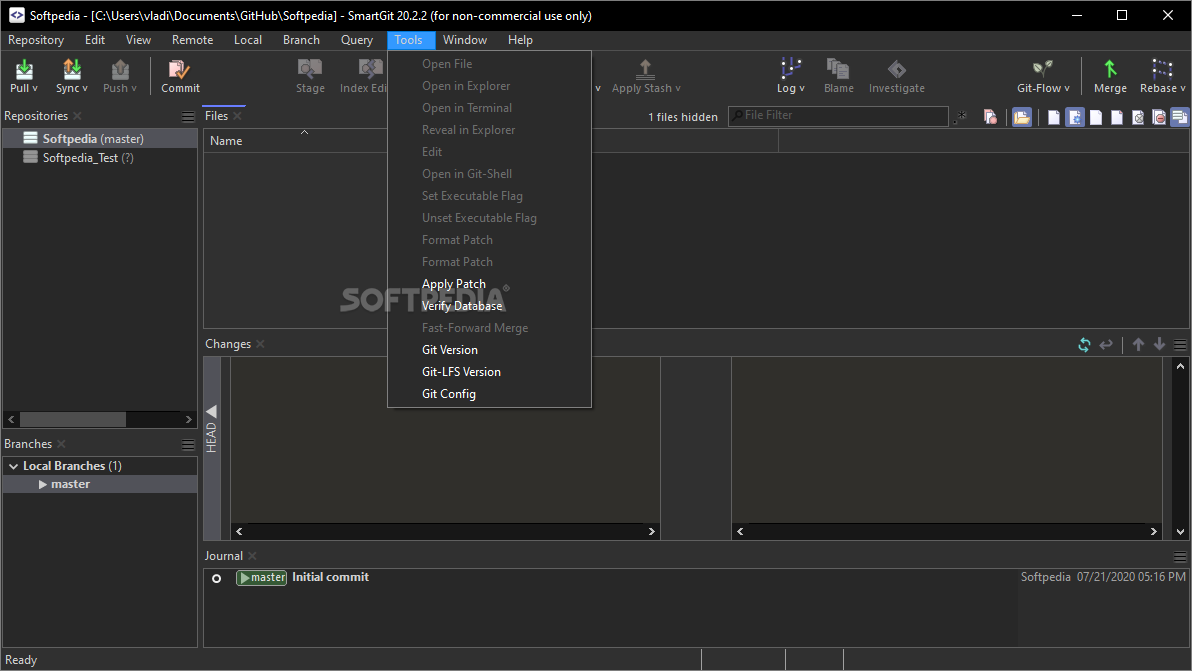Toggle the file icon with red minus
1192x671 pixels.
pos(1159,117)
